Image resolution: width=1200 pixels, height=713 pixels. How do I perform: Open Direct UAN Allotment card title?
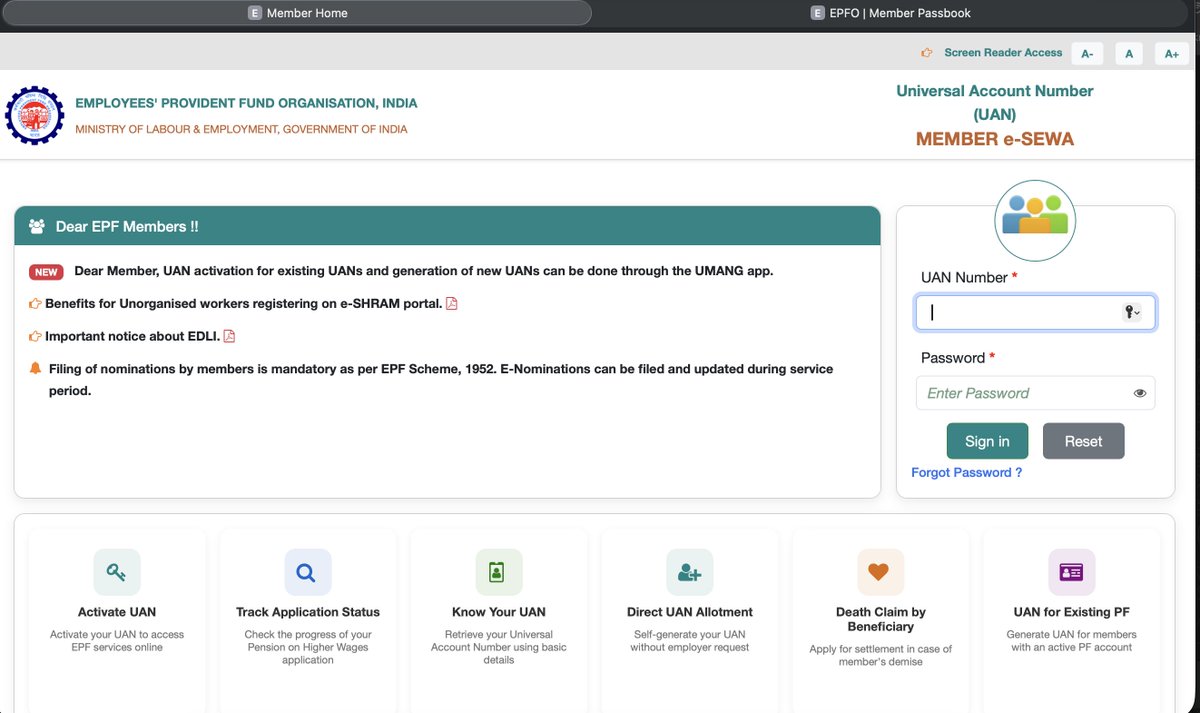(690, 612)
